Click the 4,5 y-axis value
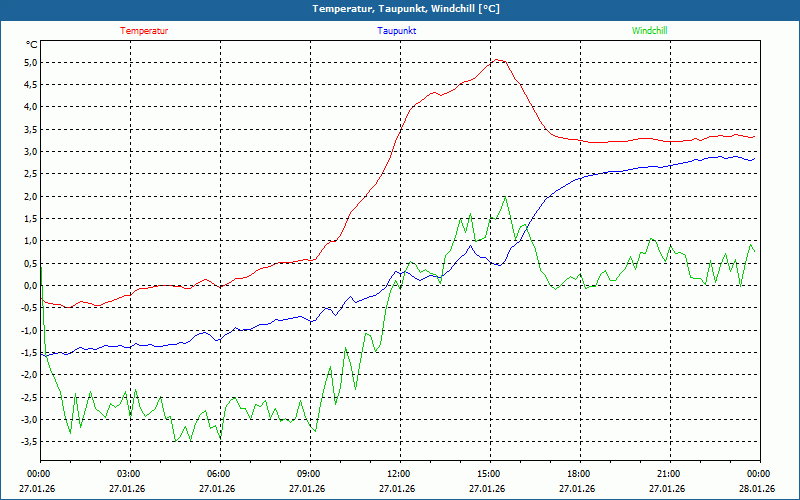 click(31, 85)
